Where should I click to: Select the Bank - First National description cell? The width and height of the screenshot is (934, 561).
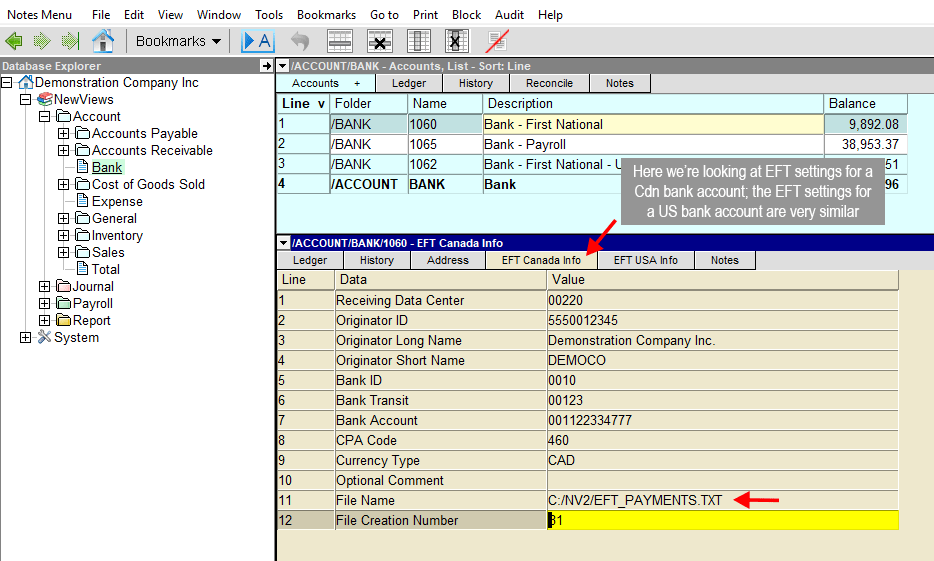pos(653,124)
